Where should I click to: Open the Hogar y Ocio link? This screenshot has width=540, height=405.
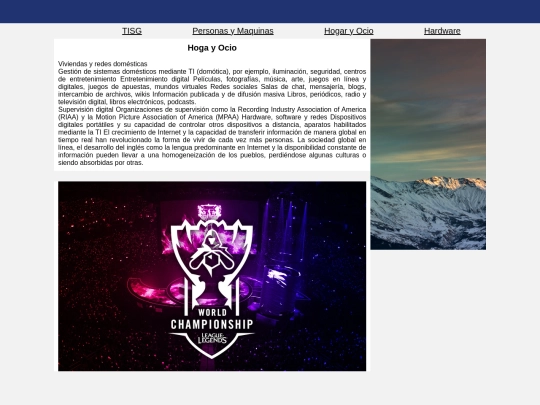tap(349, 31)
